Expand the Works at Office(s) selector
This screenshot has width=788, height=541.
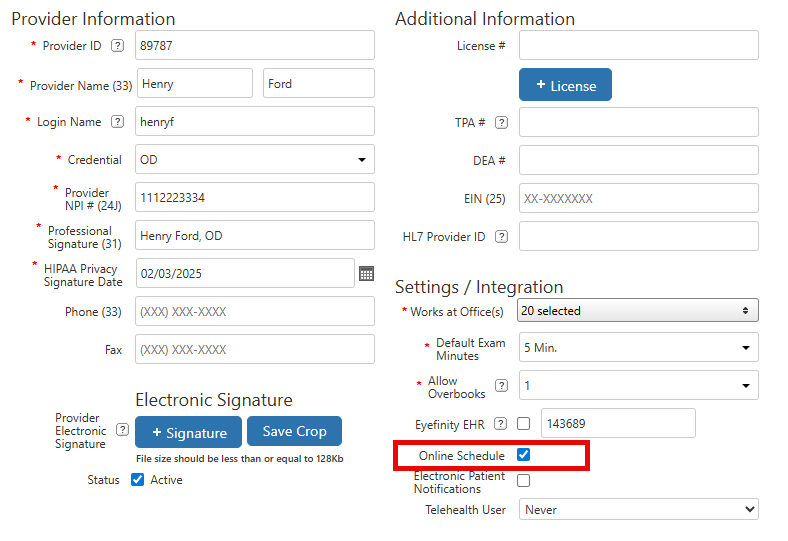pos(637,311)
